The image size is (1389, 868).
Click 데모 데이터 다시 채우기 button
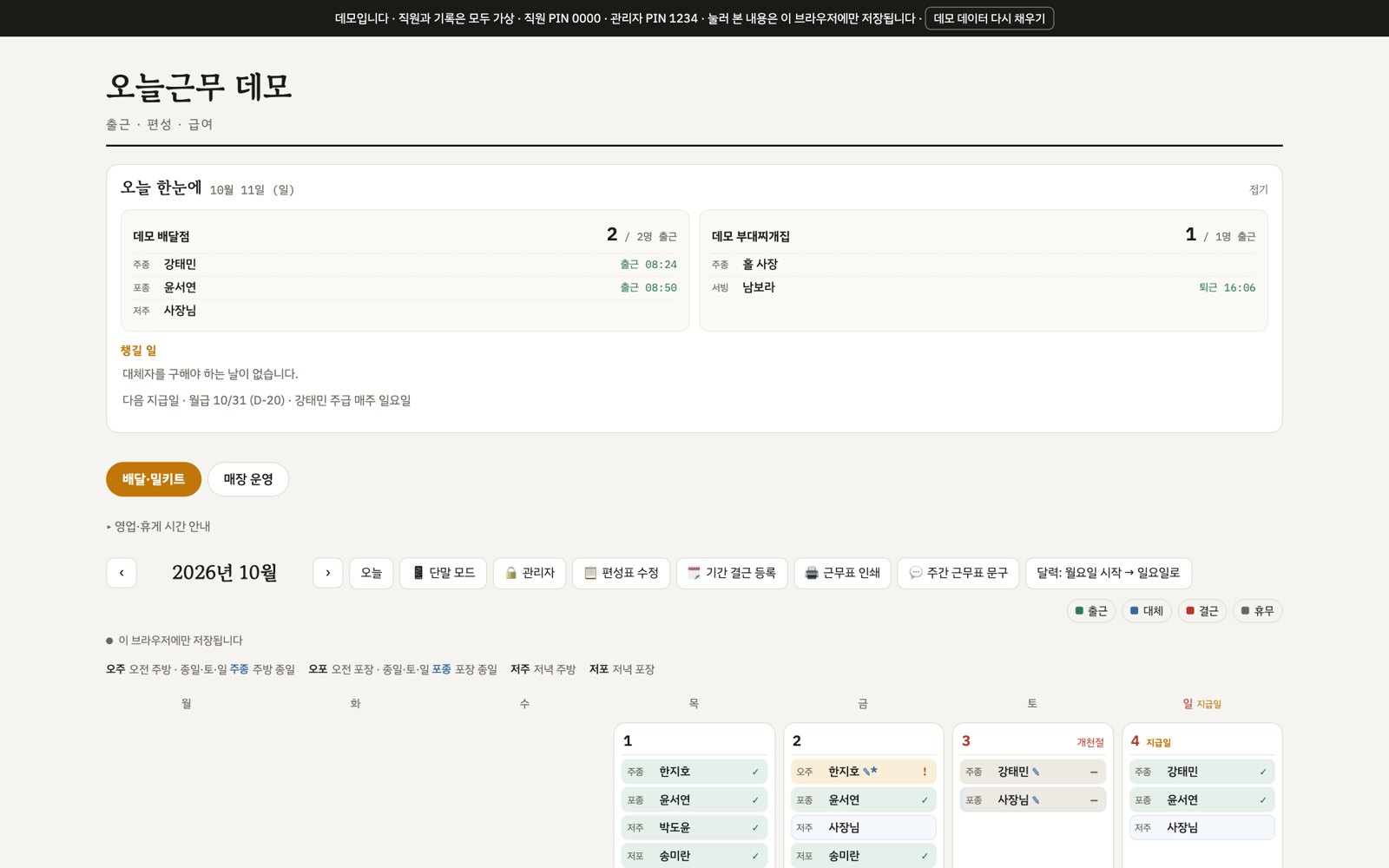(989, 18)
